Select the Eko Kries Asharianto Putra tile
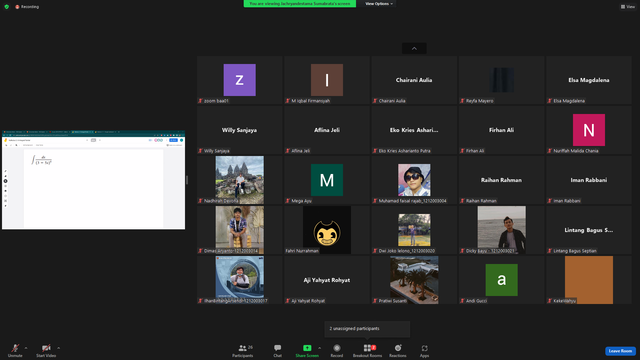This screenshot has height=360, width=640. click(x=414, y=130)
